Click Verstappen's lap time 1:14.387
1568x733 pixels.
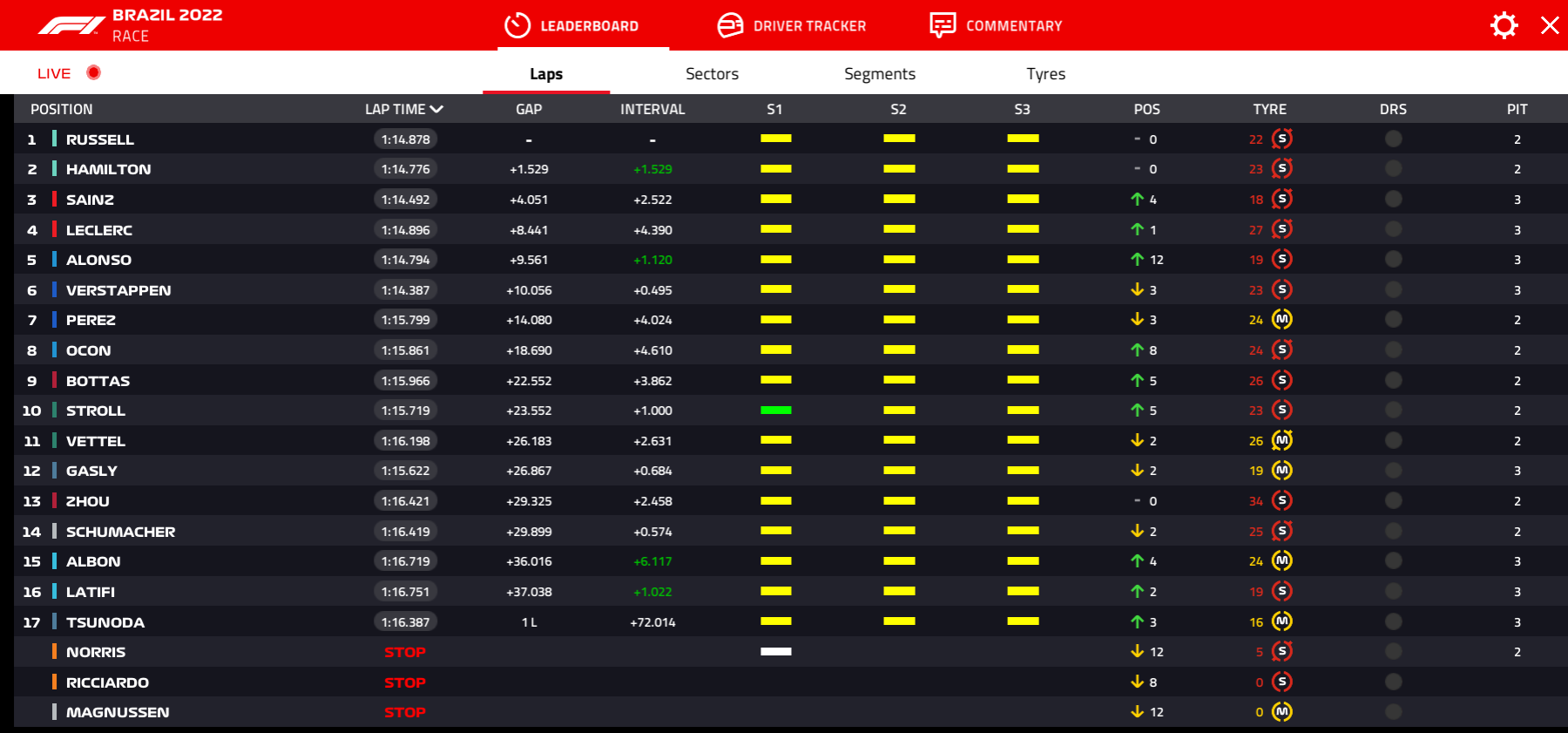(405, 290)
